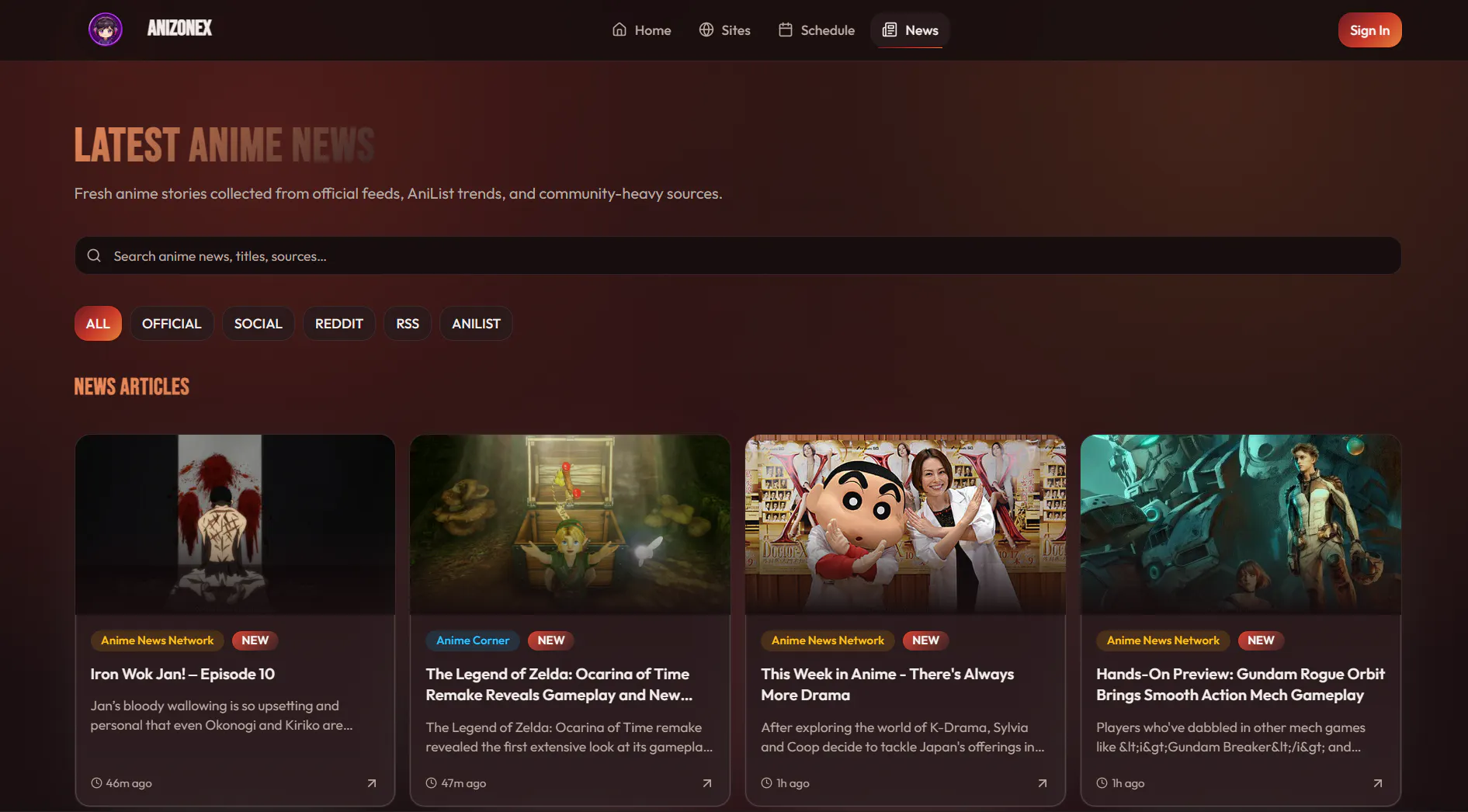Click the clock icon on Gundam card

pyautogui.click(x=1102, y=783)
